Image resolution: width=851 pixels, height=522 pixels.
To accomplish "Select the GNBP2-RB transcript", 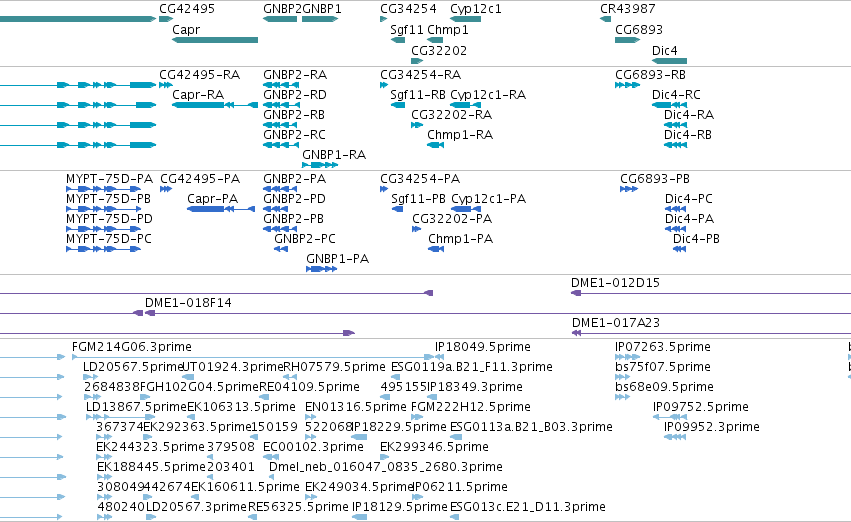I will tap(280, 125).
